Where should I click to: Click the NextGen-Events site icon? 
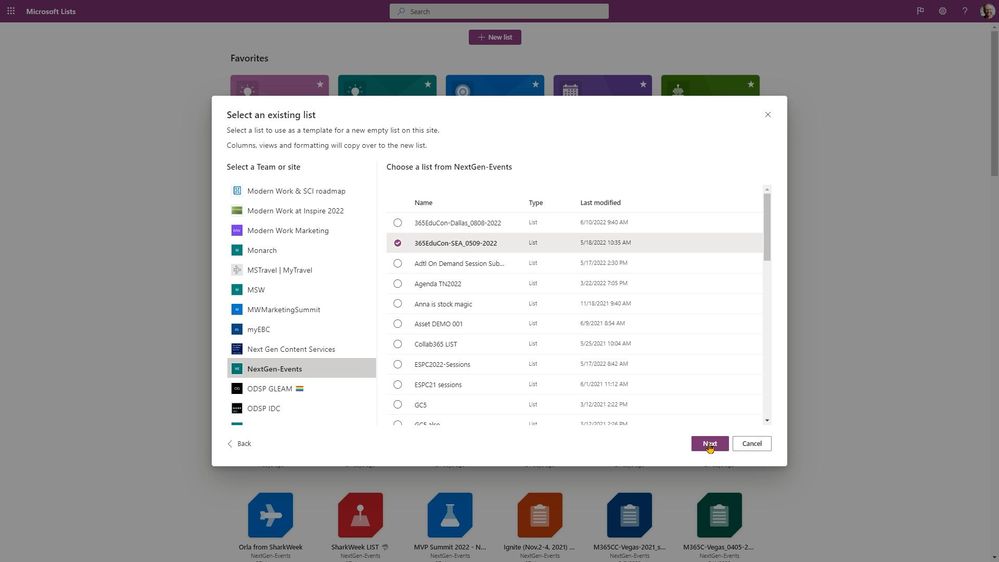point(237,368)
